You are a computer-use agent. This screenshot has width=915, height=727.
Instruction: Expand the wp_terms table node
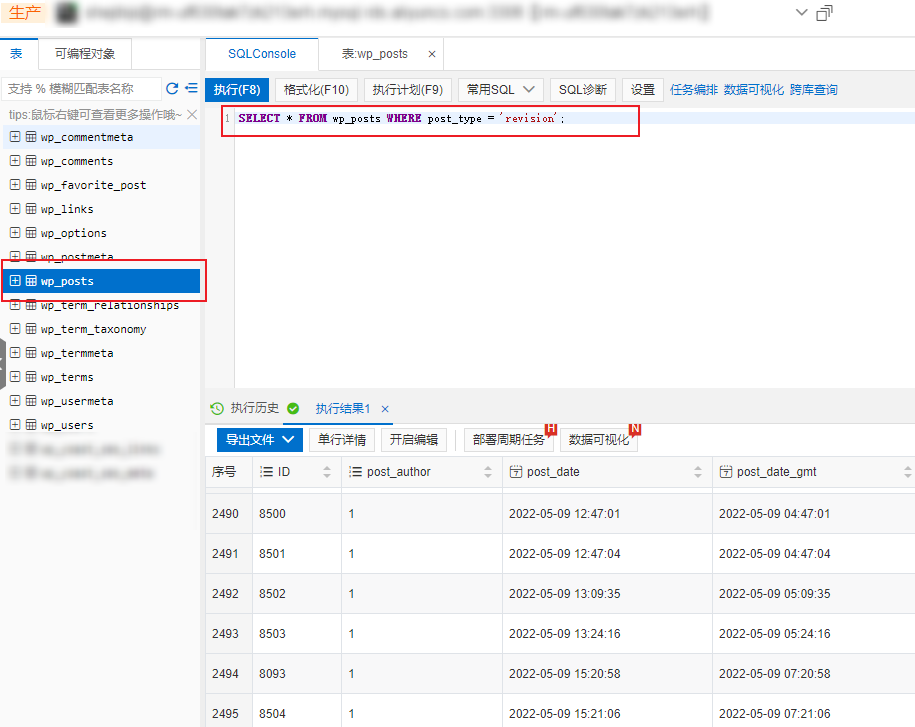click(15, 377)
